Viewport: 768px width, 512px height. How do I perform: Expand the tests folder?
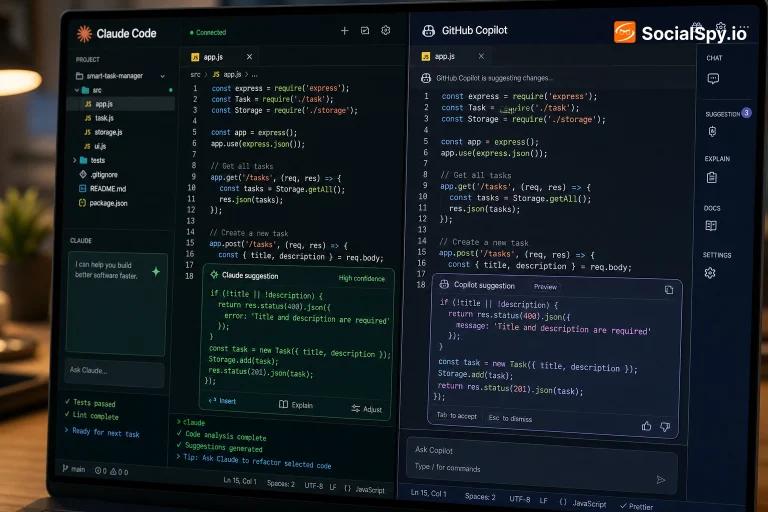coord(75,160)
